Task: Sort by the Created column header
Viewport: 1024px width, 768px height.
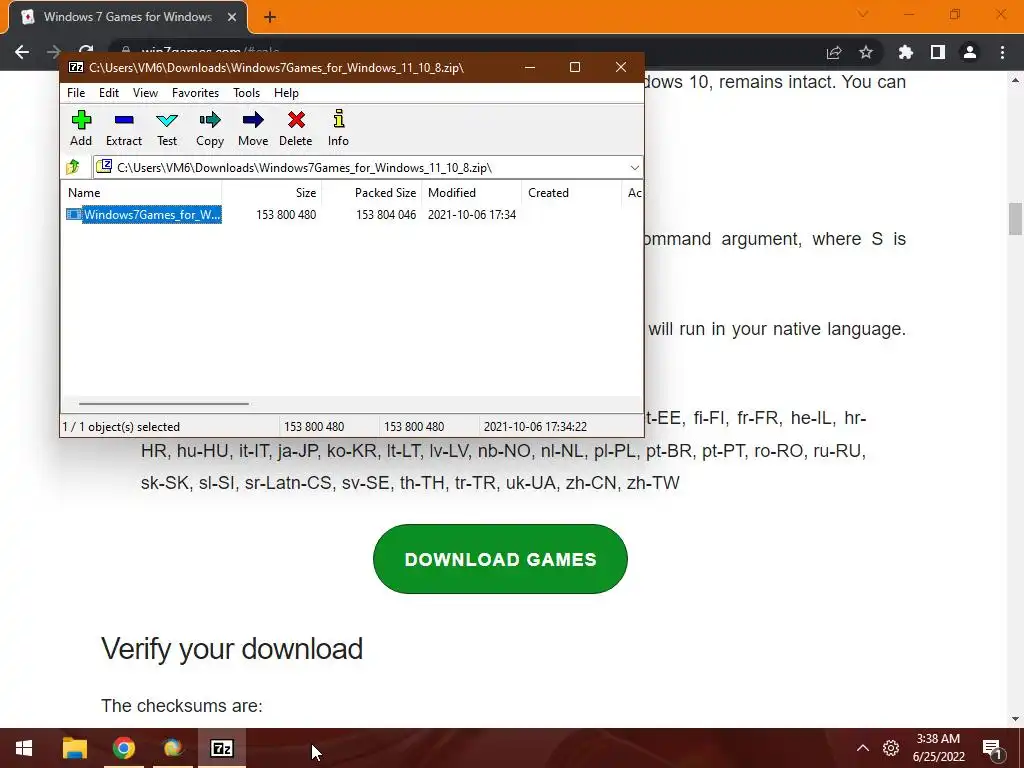Action: pos(571,193)
